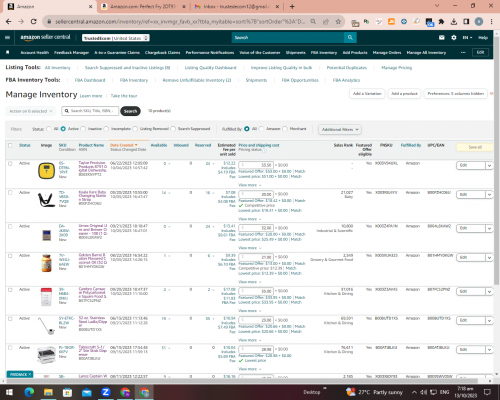This screenshot has width=500, height=400.
Task: Open Chargeback Claims in the nav bar
Action: (162, 52)
